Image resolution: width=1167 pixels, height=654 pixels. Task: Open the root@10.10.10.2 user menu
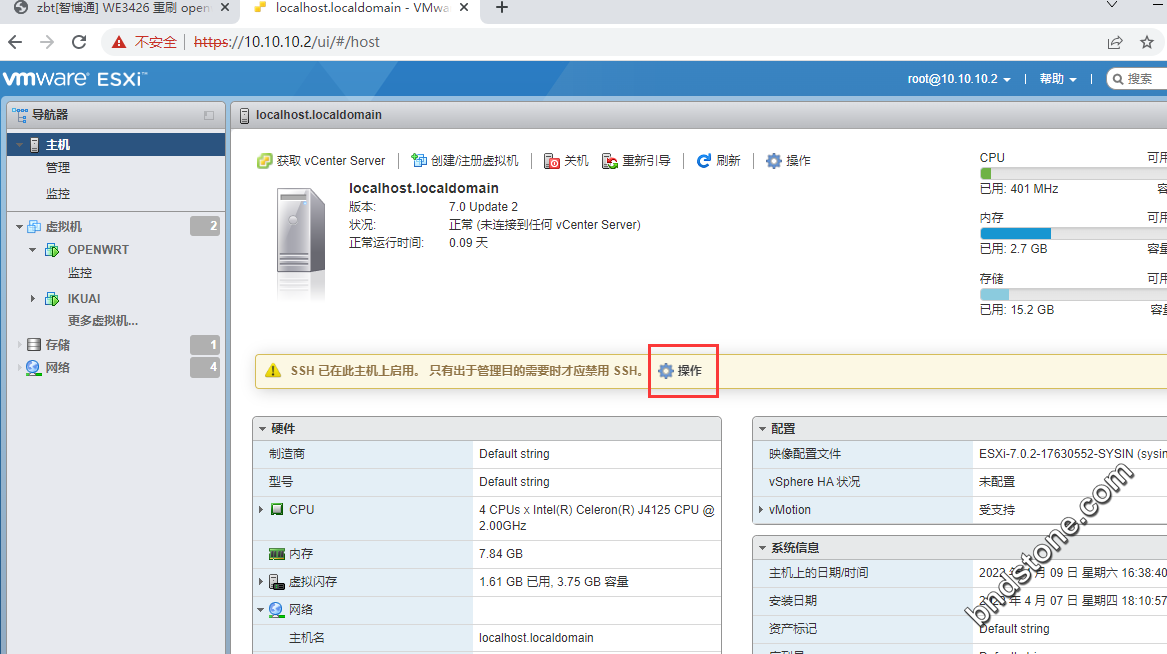(x=959, y=79)
